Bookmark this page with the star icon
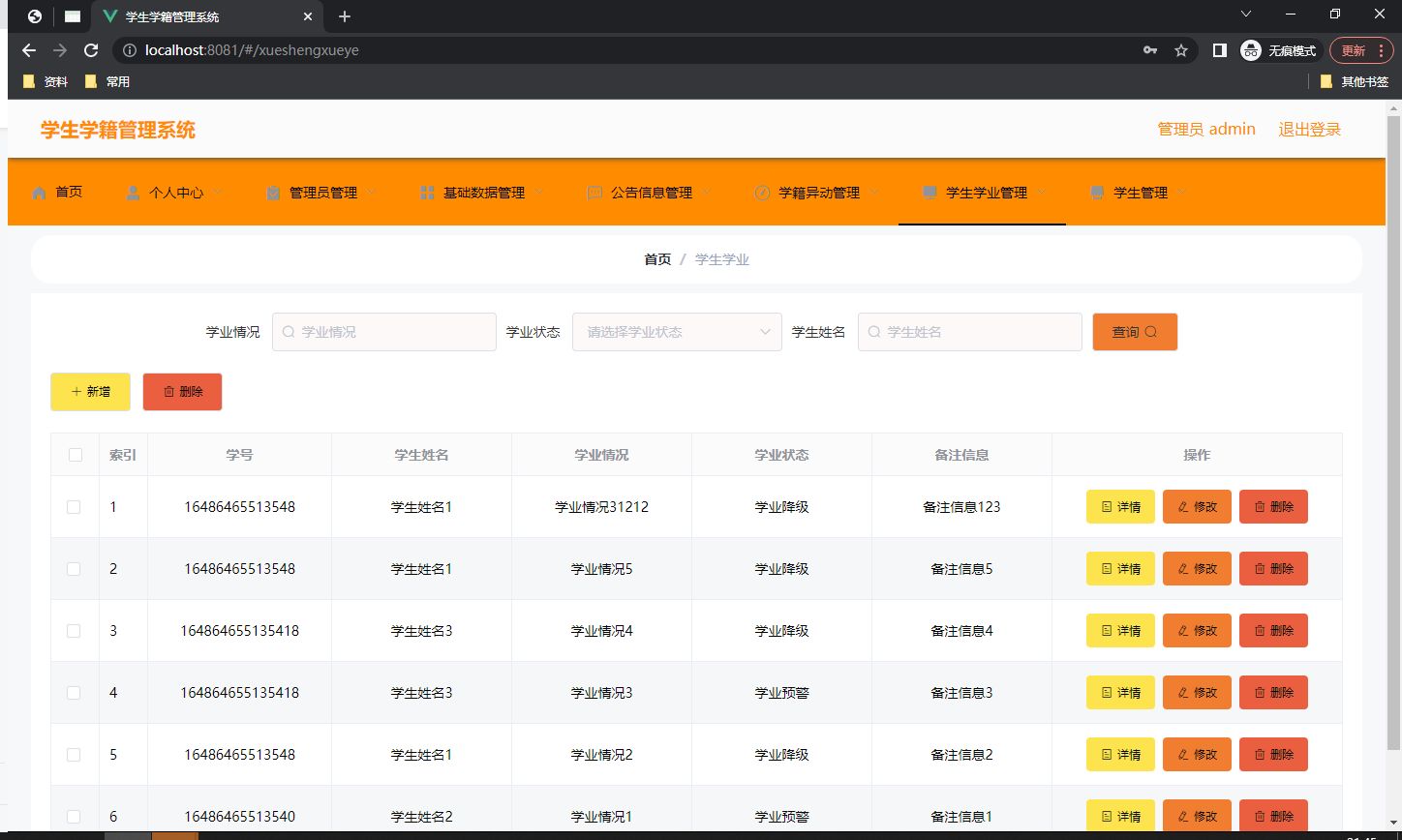1402x840 pixels. tap(1181, 50)
